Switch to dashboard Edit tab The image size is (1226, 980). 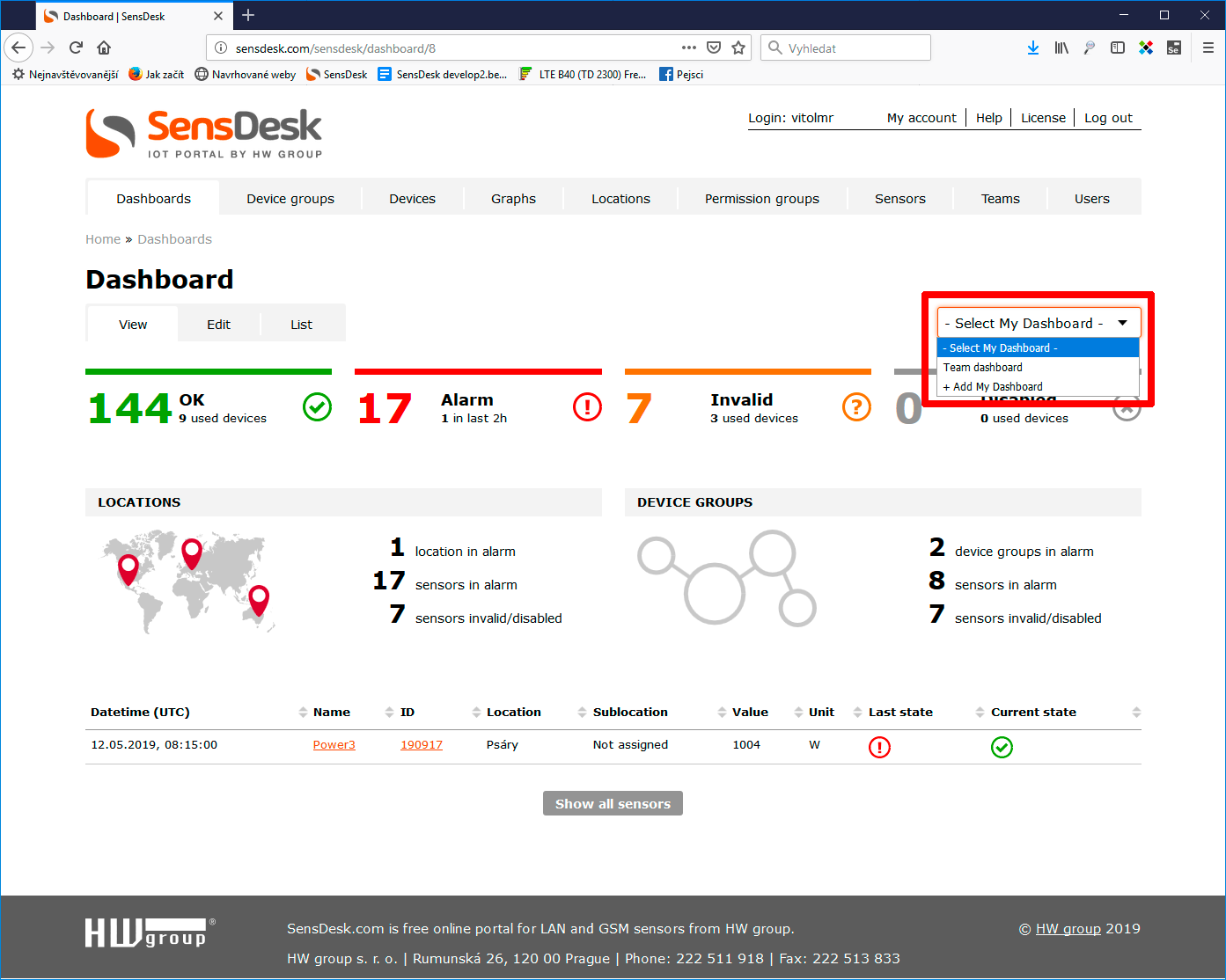coord(218,324)
